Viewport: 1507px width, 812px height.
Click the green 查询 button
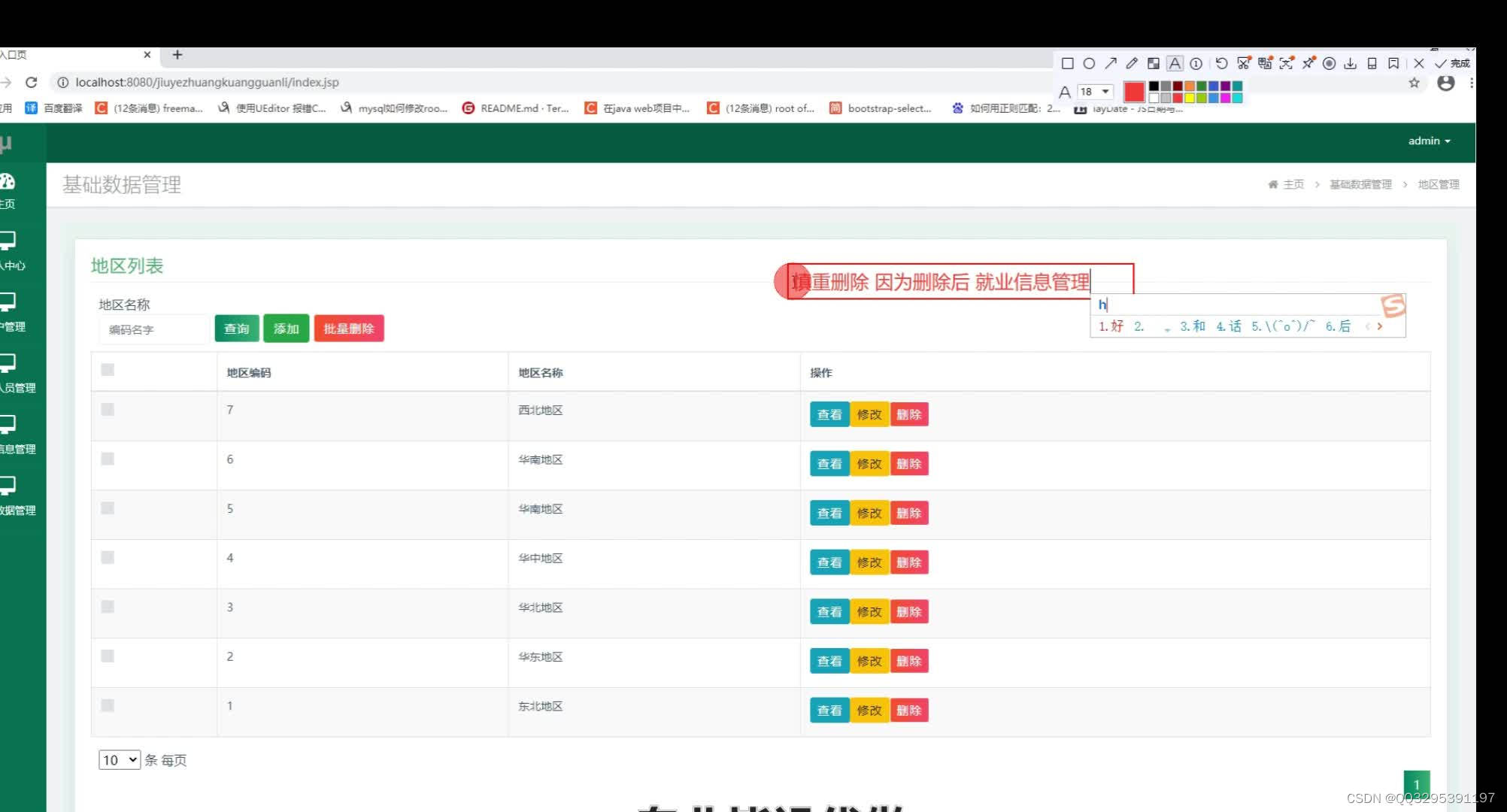coord(237,329)
